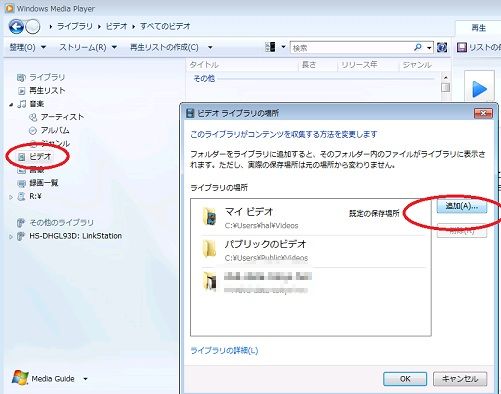Close the ビデオ ライブラリの場所 dialog
This screenshot has width=501, height=394.
point(483,113)
